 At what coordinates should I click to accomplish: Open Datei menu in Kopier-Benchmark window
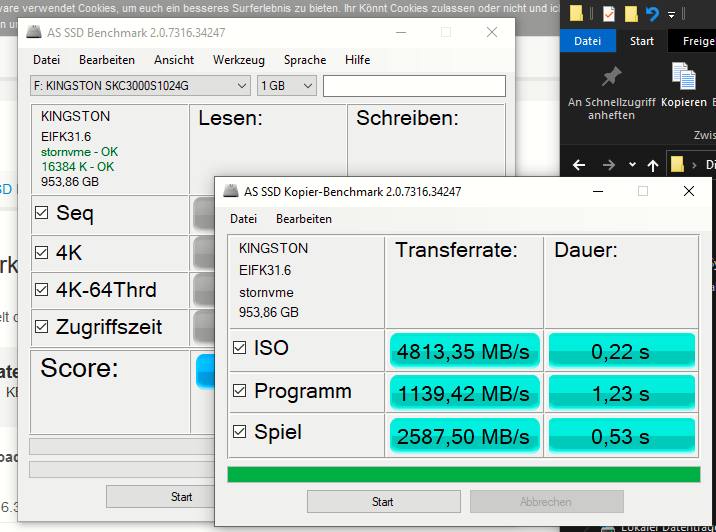pyautogui.click(x=243, y=219)
